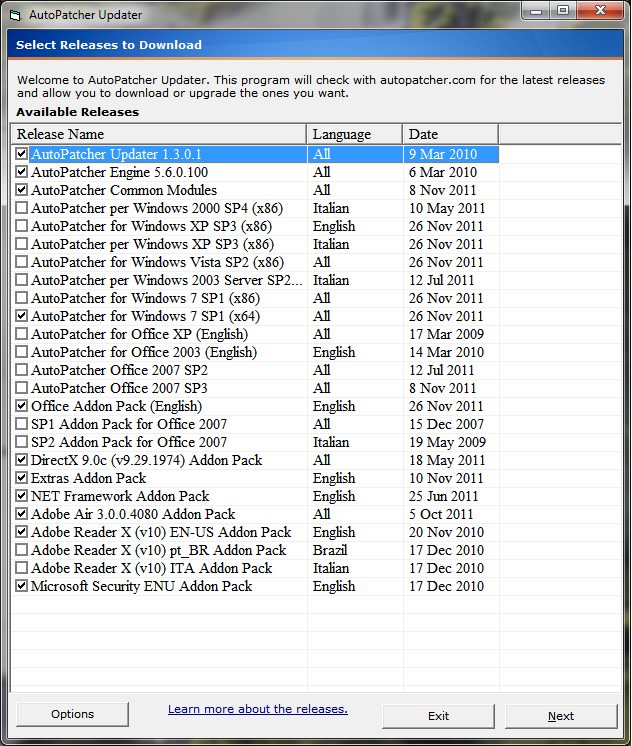Close the AutoPatcher Updater window
632x746 pixels.
(601, 10)
